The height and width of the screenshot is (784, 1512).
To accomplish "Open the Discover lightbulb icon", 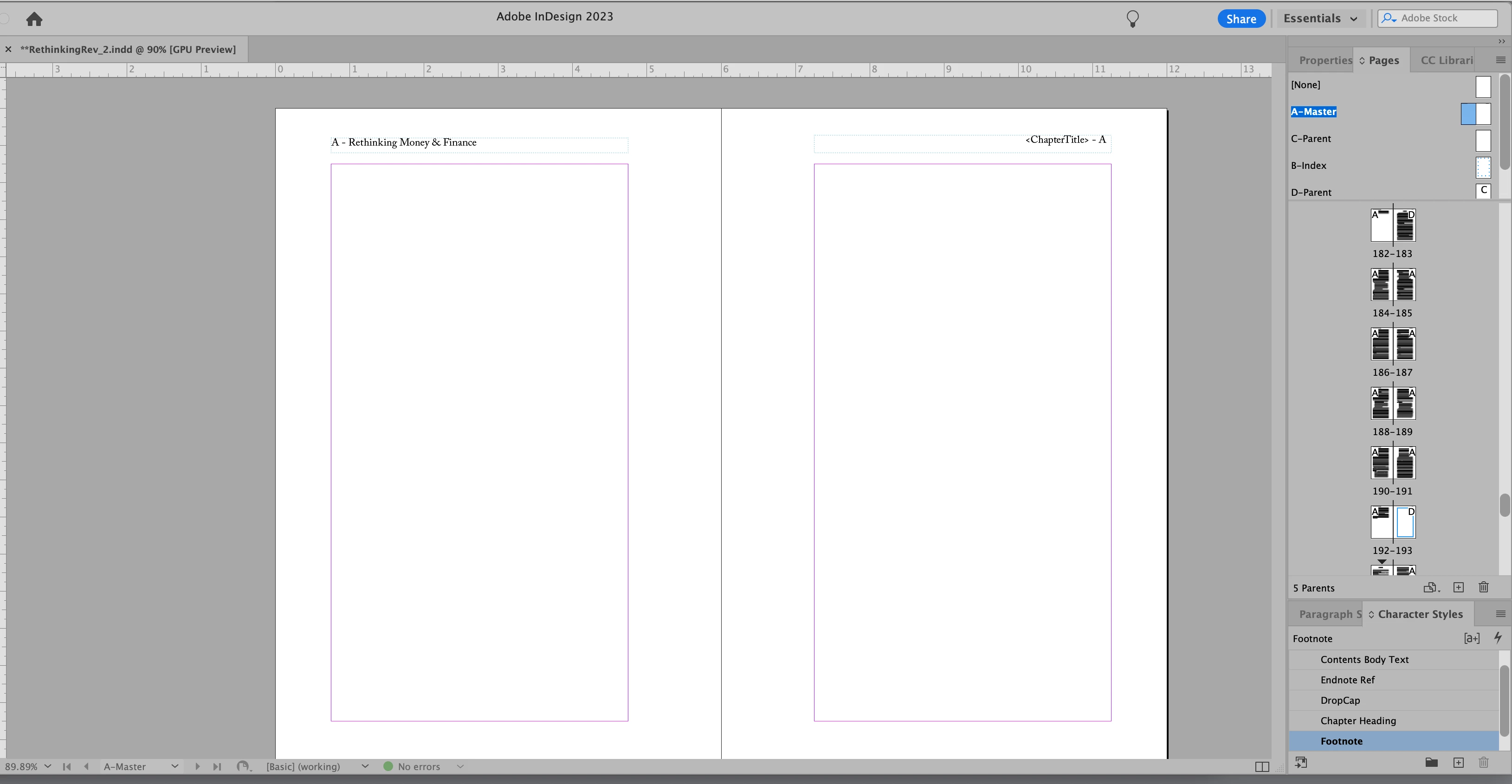I will tap(1132, 19).
